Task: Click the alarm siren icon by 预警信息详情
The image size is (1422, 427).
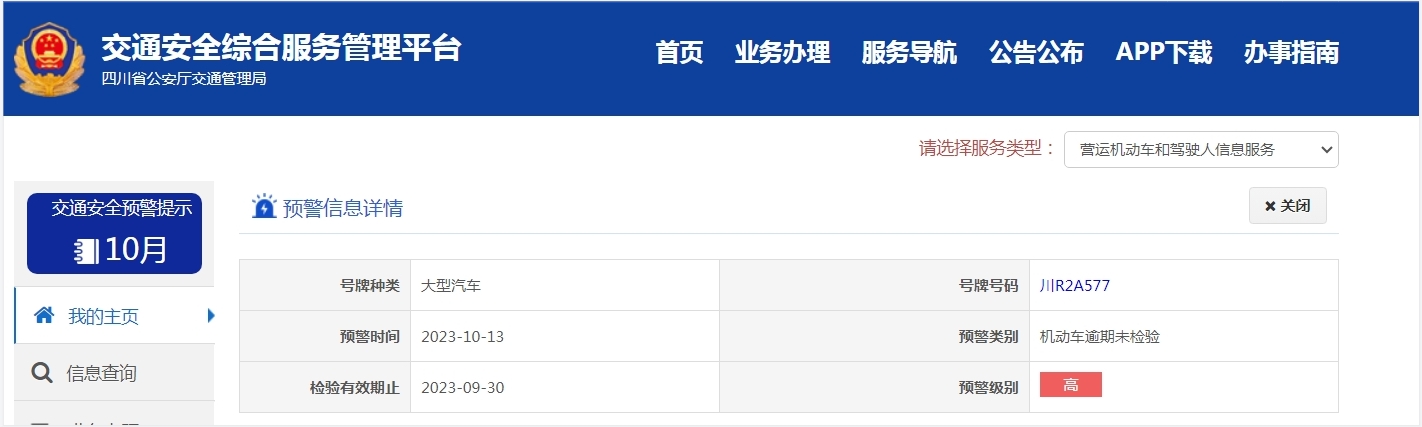Action: tap(264, 207)
